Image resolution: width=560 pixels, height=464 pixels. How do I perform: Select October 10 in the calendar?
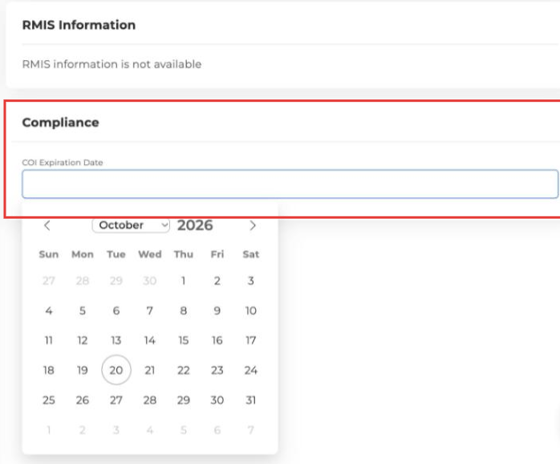(x=251, y=310)
